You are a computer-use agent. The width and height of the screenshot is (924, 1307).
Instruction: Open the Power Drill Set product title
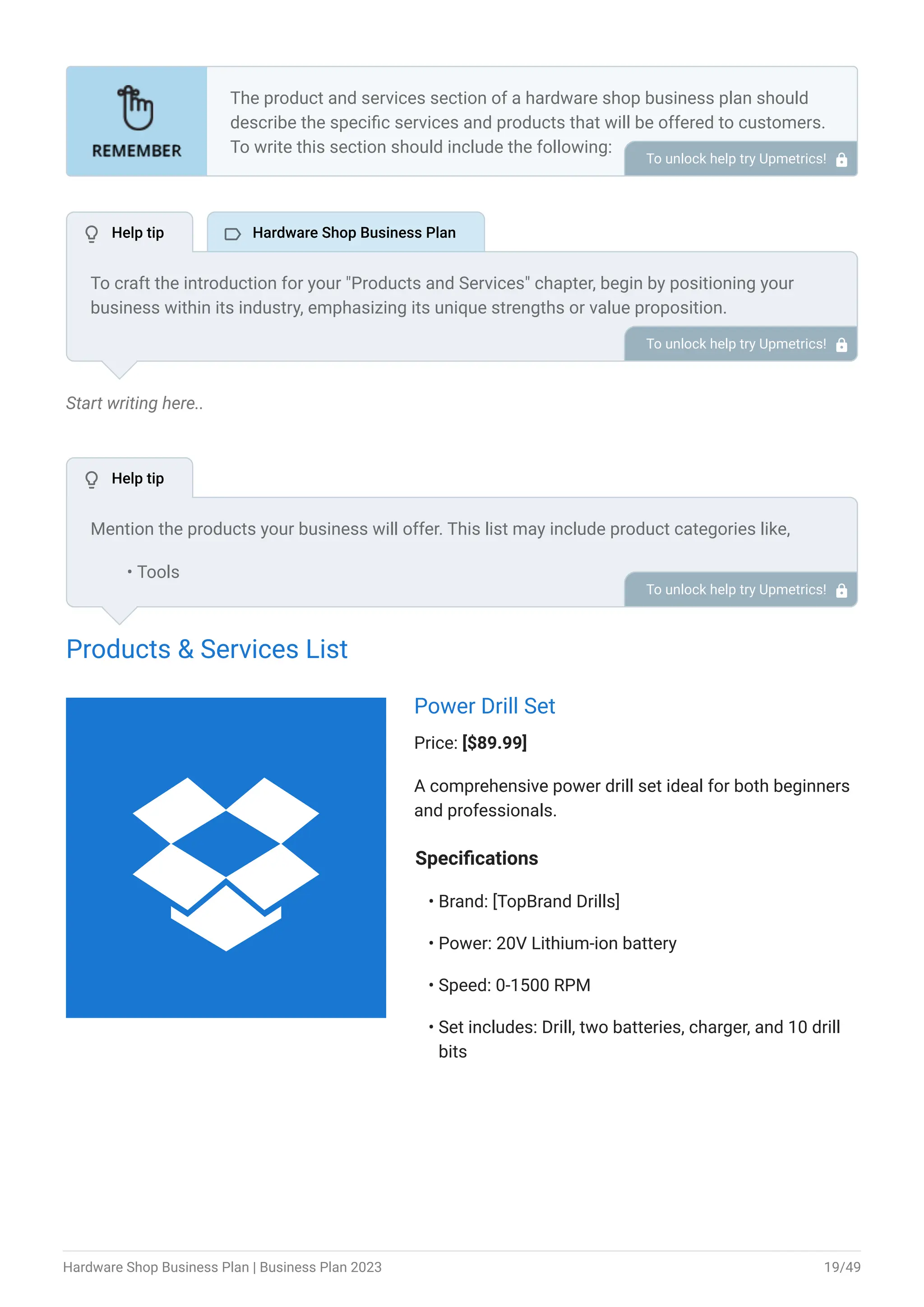tap(484, 706)
